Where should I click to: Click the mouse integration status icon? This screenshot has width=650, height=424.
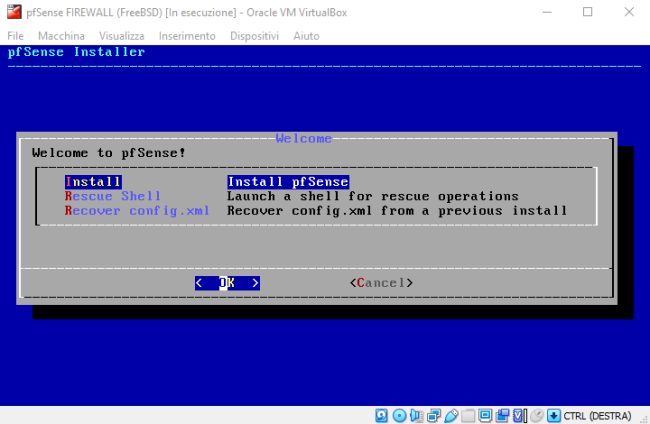537,415
